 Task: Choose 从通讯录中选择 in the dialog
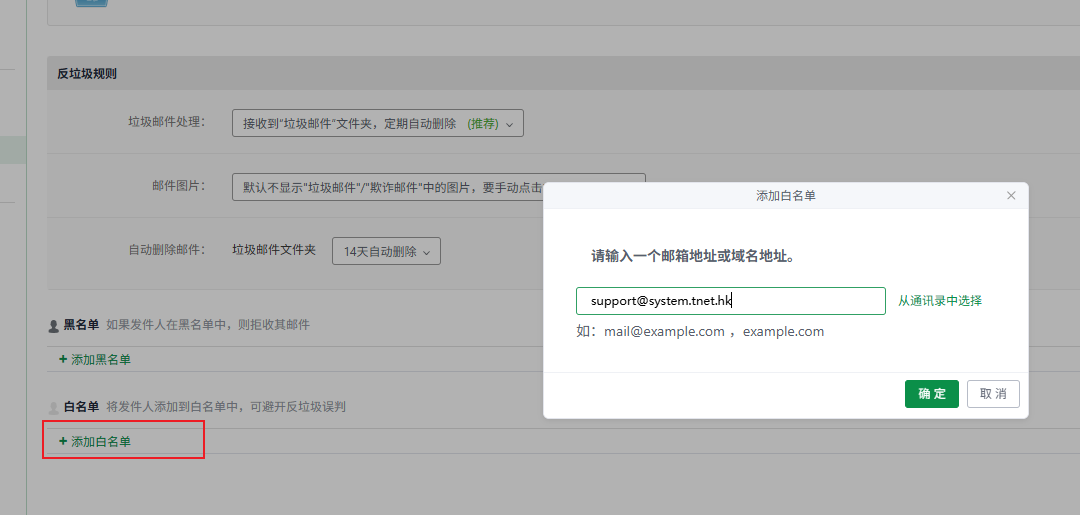939,301
